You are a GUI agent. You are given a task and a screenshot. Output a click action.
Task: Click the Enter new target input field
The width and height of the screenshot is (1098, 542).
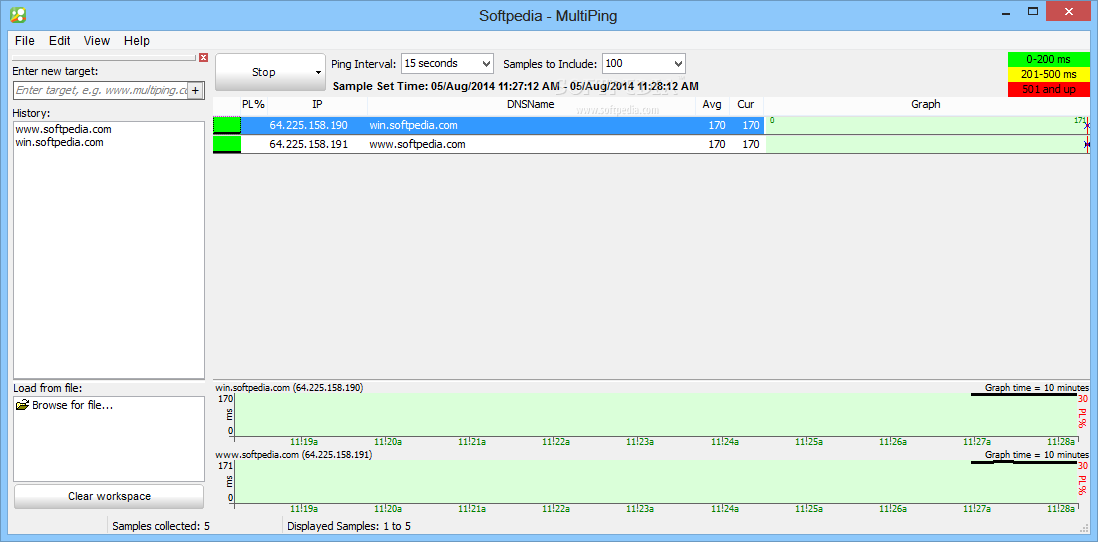click(101, 90)
